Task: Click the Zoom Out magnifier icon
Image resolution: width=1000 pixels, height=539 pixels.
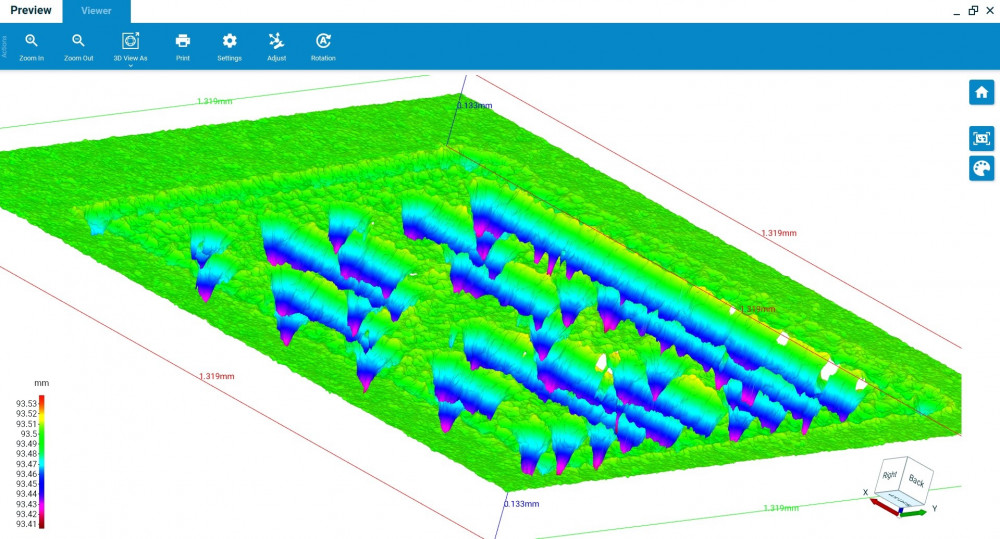Action: coord(78,41)
